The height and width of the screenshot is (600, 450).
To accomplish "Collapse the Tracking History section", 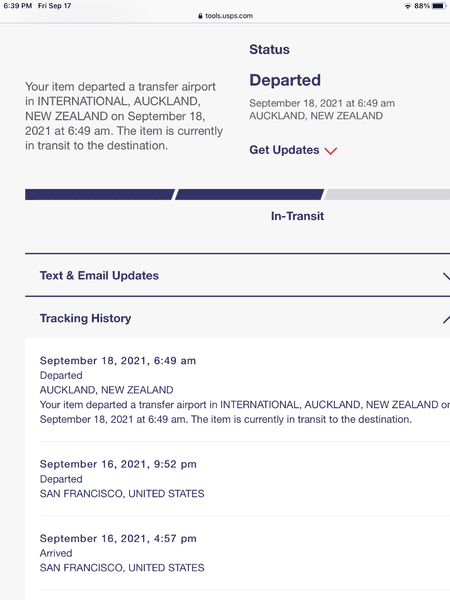I will 446,319.
